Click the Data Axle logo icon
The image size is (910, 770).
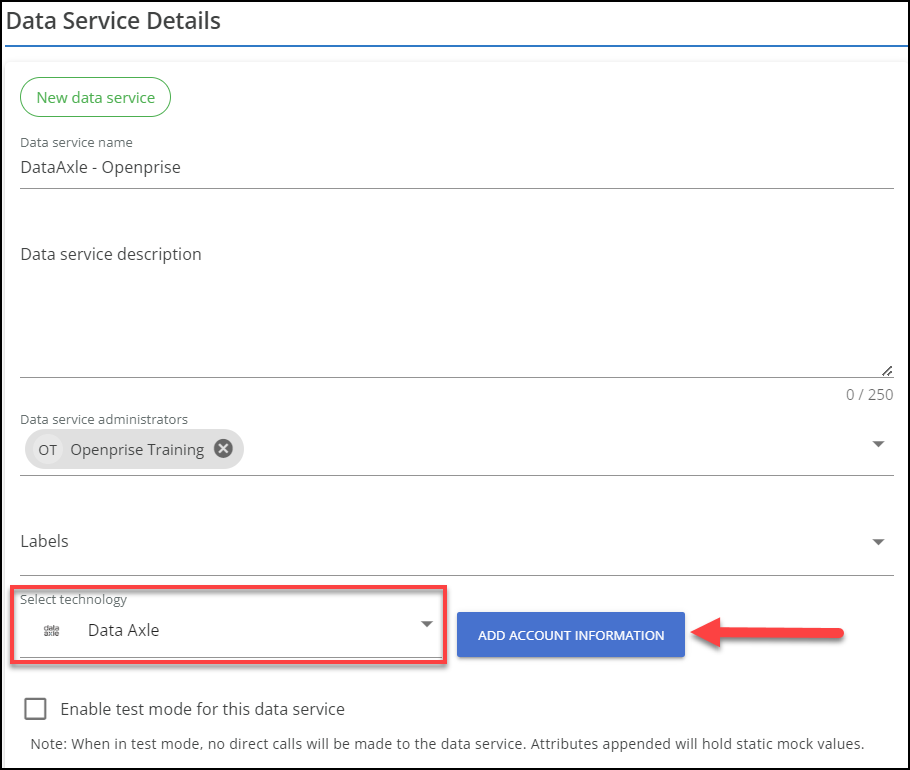pyautogui.click(x=52, y=631)
